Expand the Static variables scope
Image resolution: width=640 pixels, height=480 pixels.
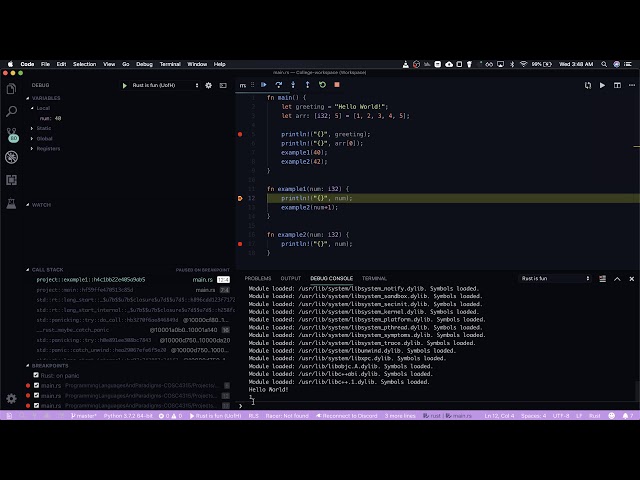pyautogui.click(x=32, y=128)
